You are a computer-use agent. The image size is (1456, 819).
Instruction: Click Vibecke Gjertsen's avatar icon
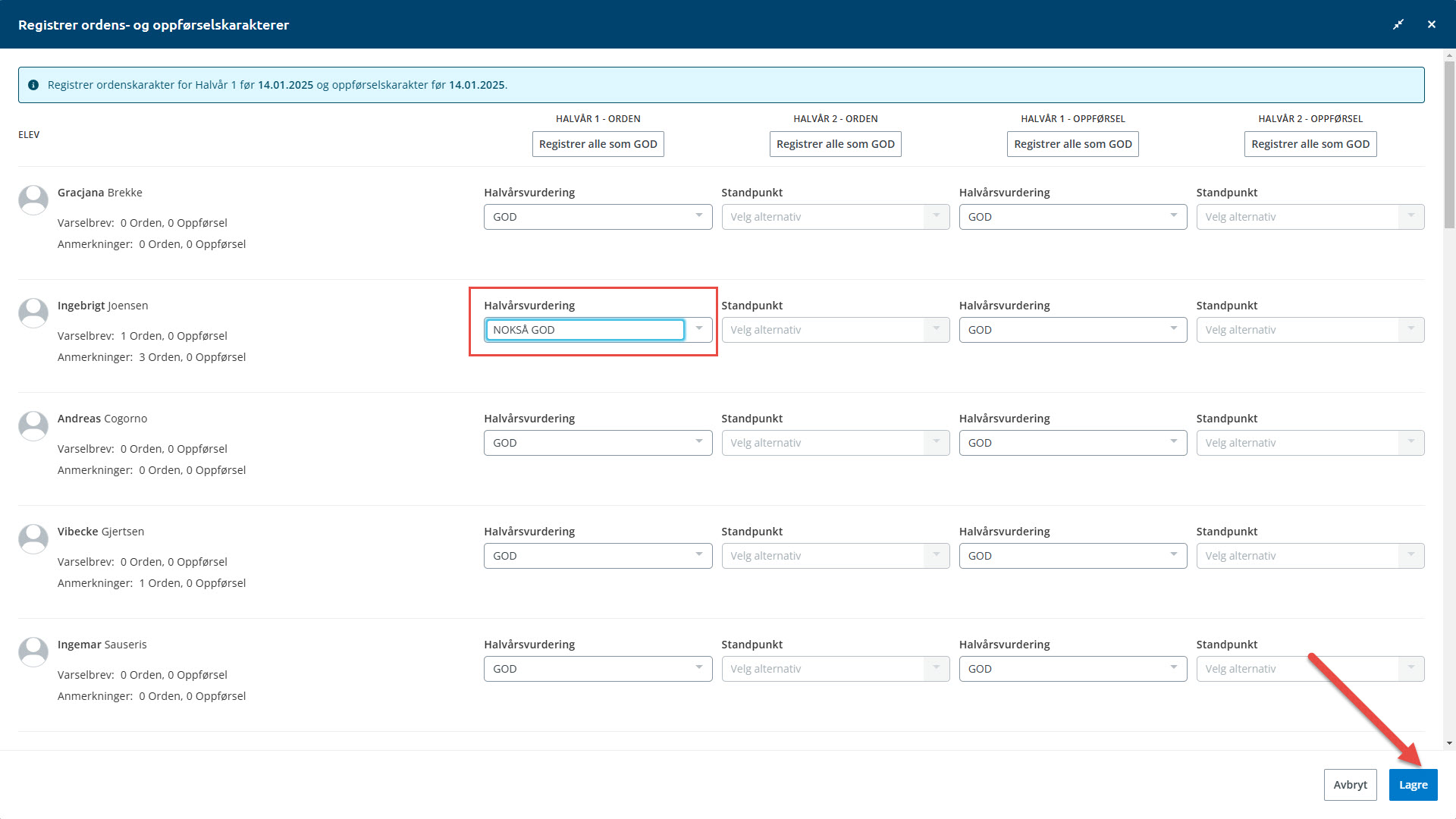pyautogui.click(x=33, y=539)
